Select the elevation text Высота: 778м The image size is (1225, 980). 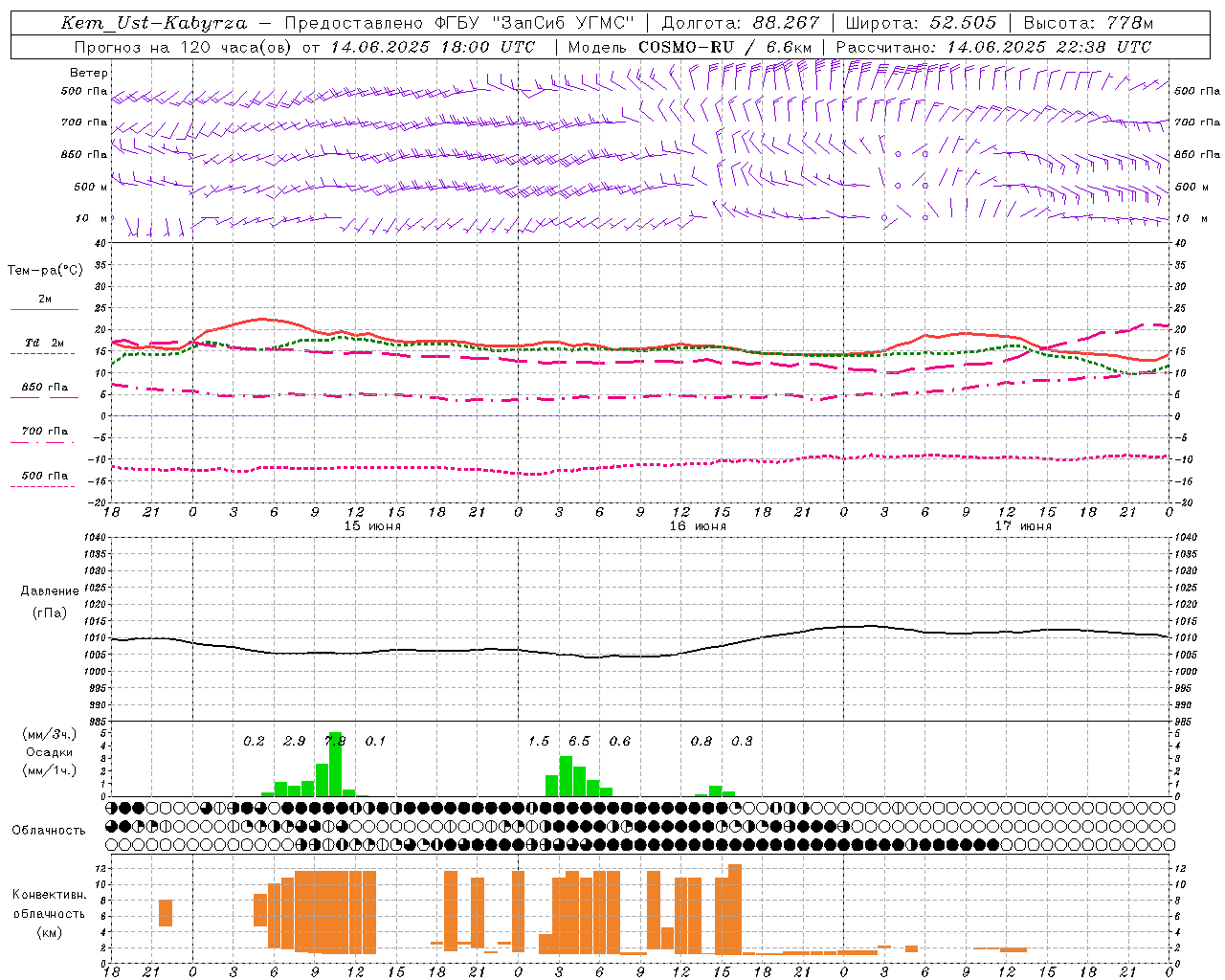tap(1088, 23)
